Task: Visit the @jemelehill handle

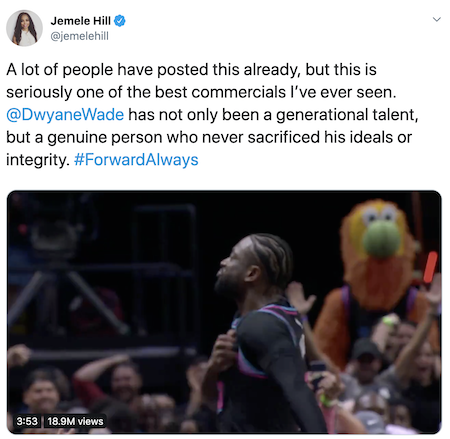Action: 79,36
